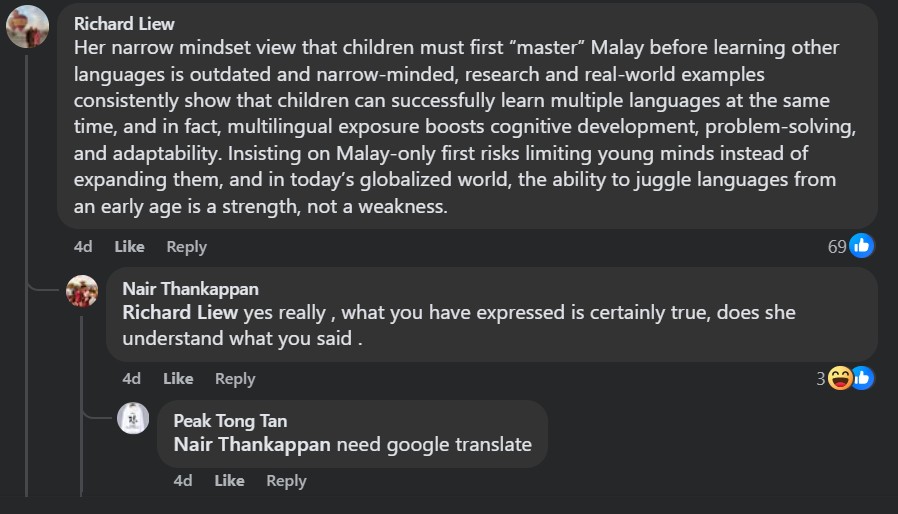898x514 pixels.
Task: Reply to Richard Liew's comment
Action: tap(186, 247)
